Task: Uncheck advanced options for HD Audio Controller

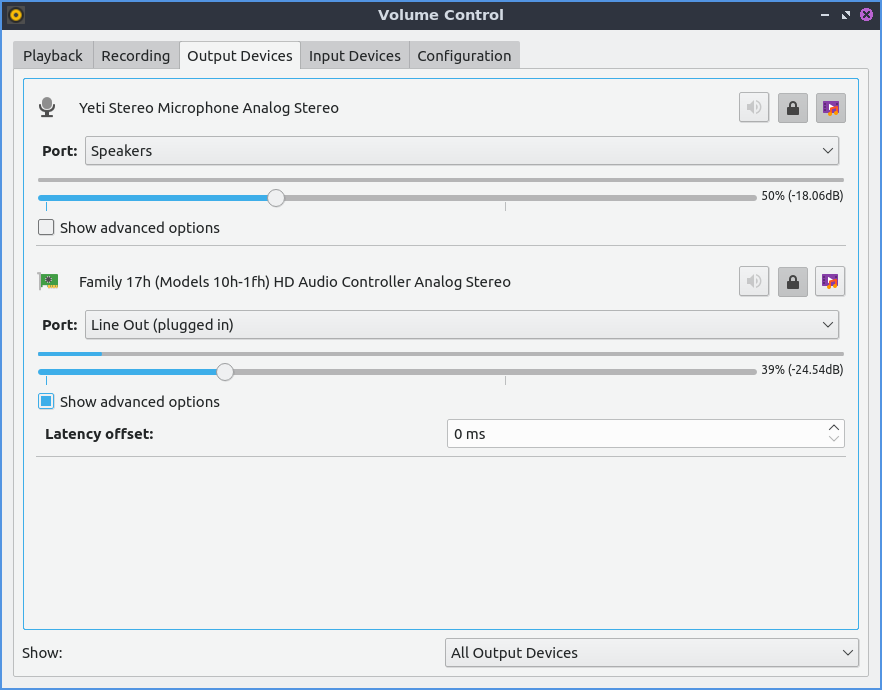Action: [46, 402]
